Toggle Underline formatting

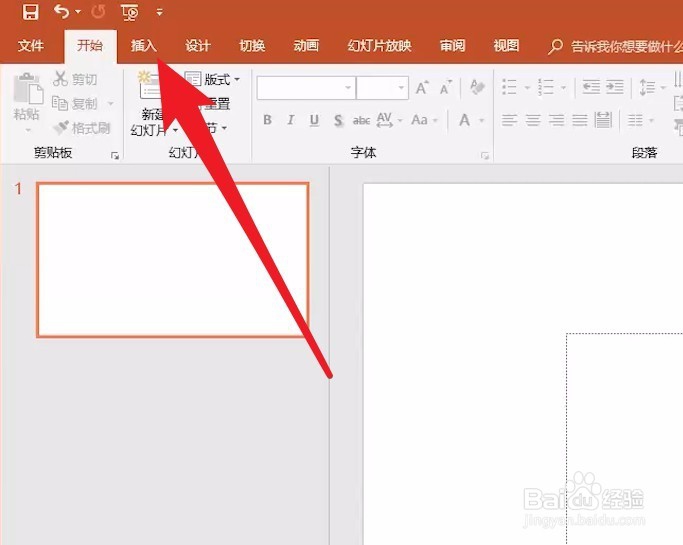point(314,120)
